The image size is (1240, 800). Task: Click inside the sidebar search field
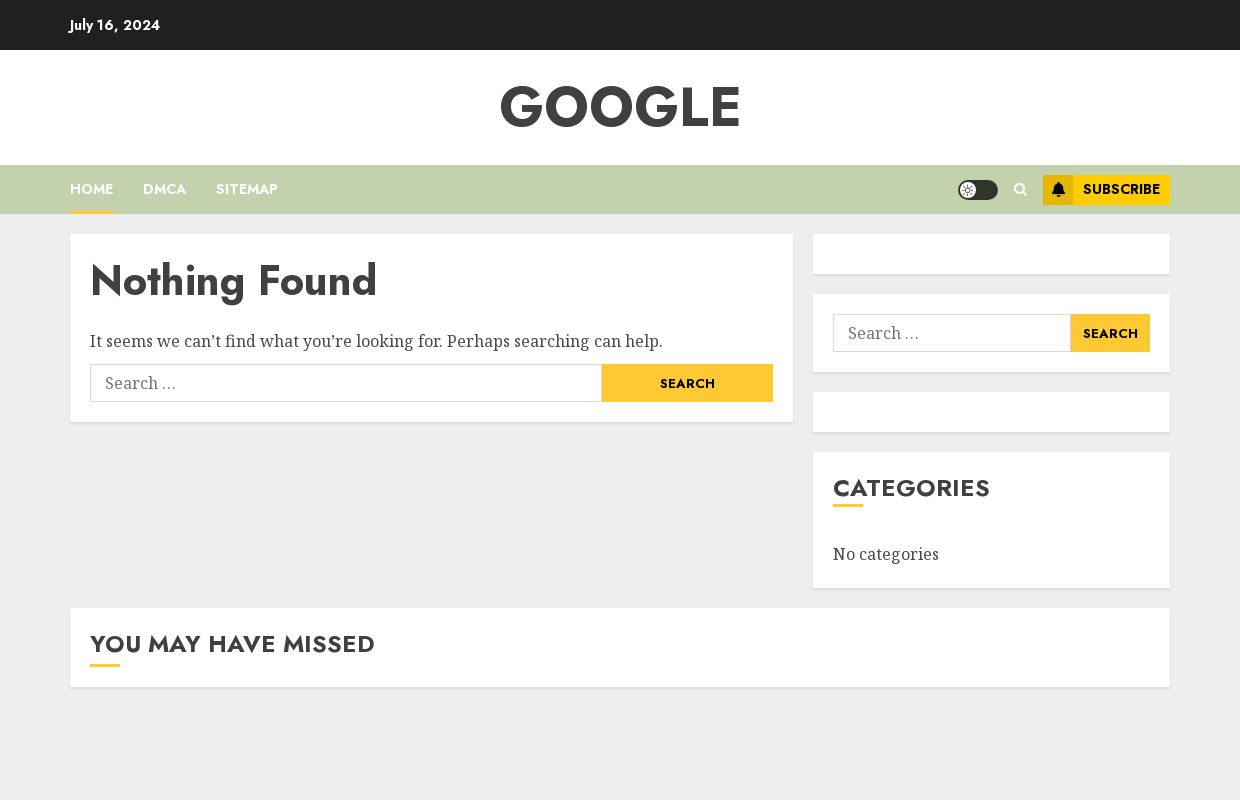pos(950,333)
